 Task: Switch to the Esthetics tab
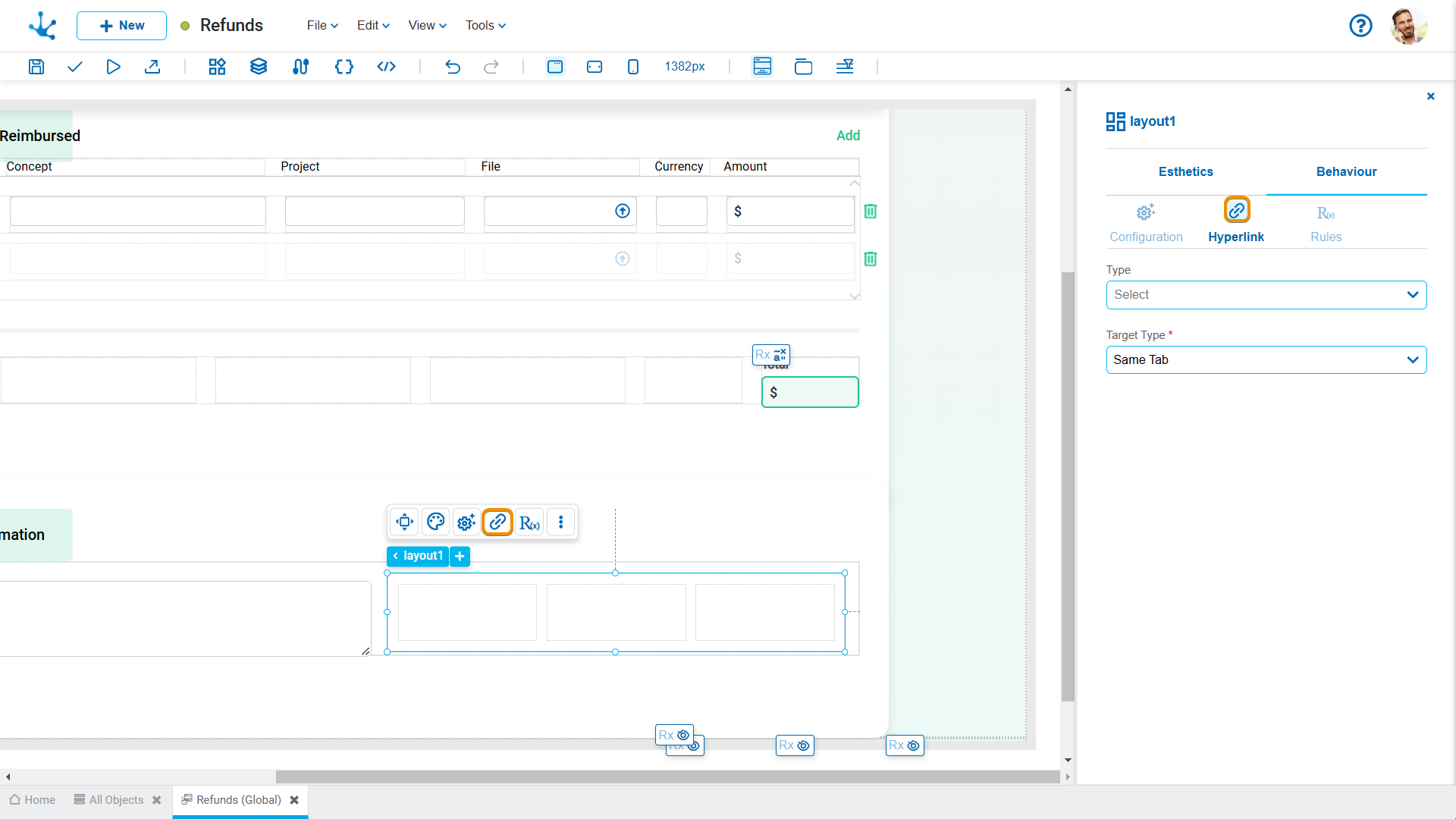[1185, 171]
